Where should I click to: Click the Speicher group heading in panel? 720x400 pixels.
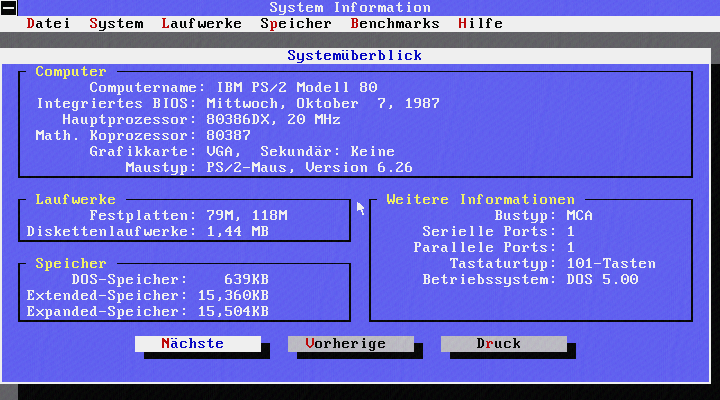coord(71,264)
